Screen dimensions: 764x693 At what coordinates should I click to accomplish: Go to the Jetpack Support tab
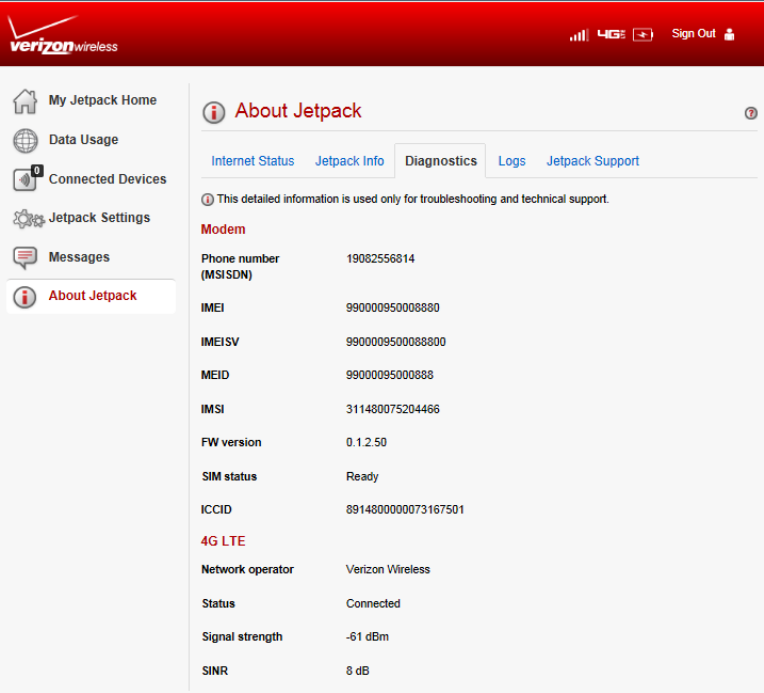click(592, 161)
